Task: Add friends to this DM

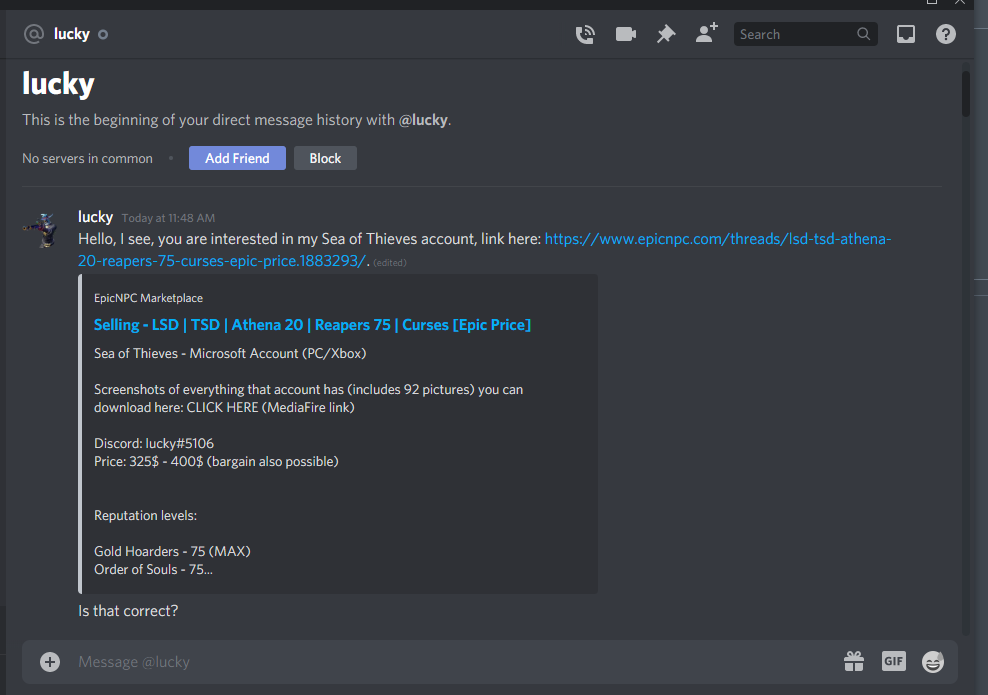Action: pyautogui.click(x=707, y=33)
